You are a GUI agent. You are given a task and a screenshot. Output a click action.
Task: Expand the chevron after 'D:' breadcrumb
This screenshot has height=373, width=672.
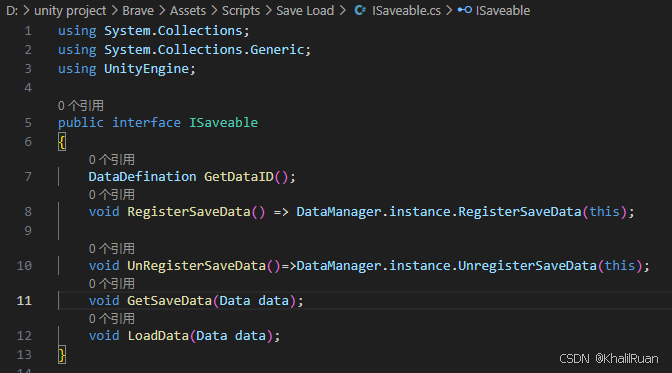(26, 10)
